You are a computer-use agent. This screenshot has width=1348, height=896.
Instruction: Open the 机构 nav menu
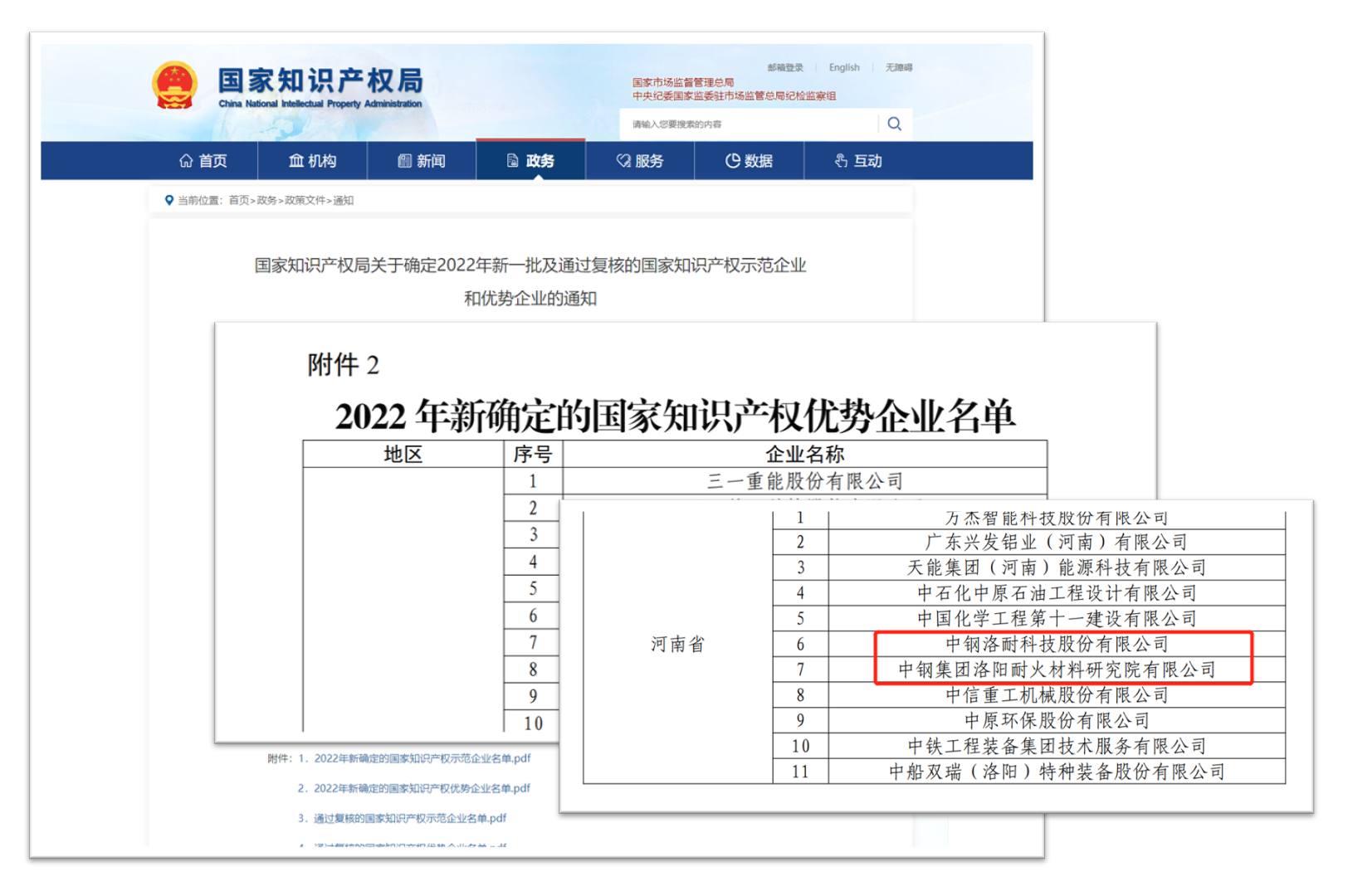(312, 161)
